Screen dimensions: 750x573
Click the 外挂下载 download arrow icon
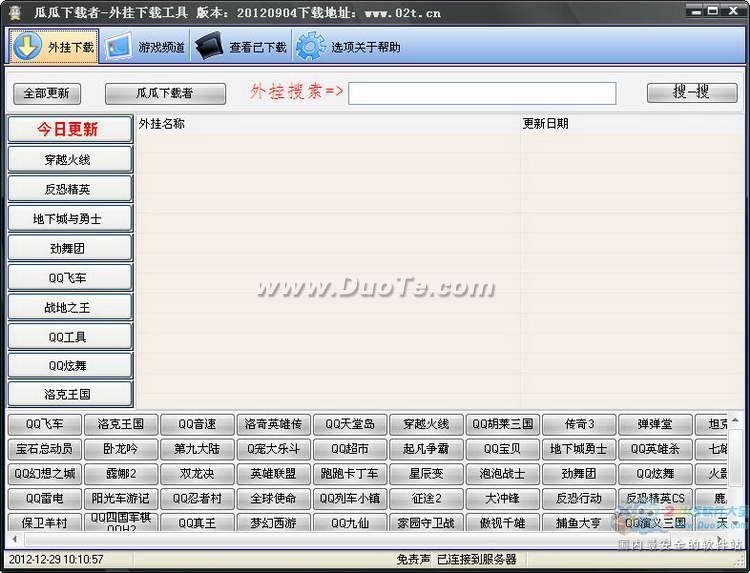[27, 46]
